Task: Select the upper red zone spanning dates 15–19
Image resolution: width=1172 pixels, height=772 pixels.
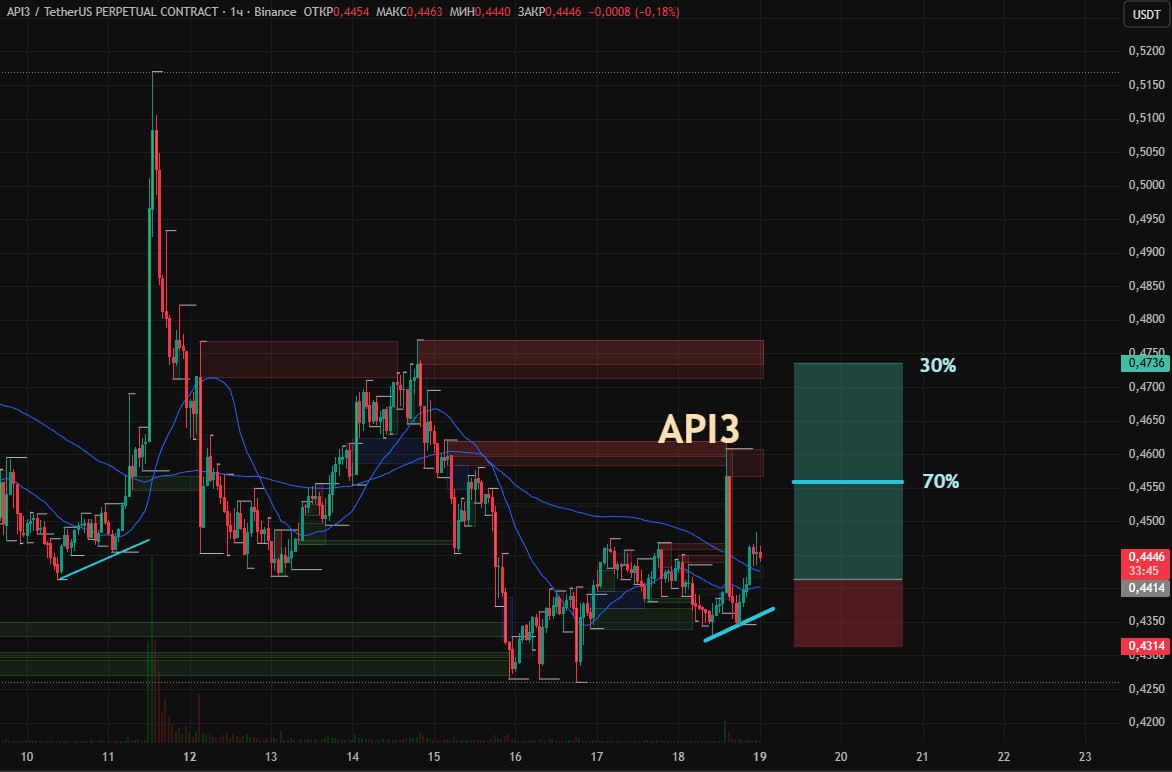Action: [x=590, y=359]
